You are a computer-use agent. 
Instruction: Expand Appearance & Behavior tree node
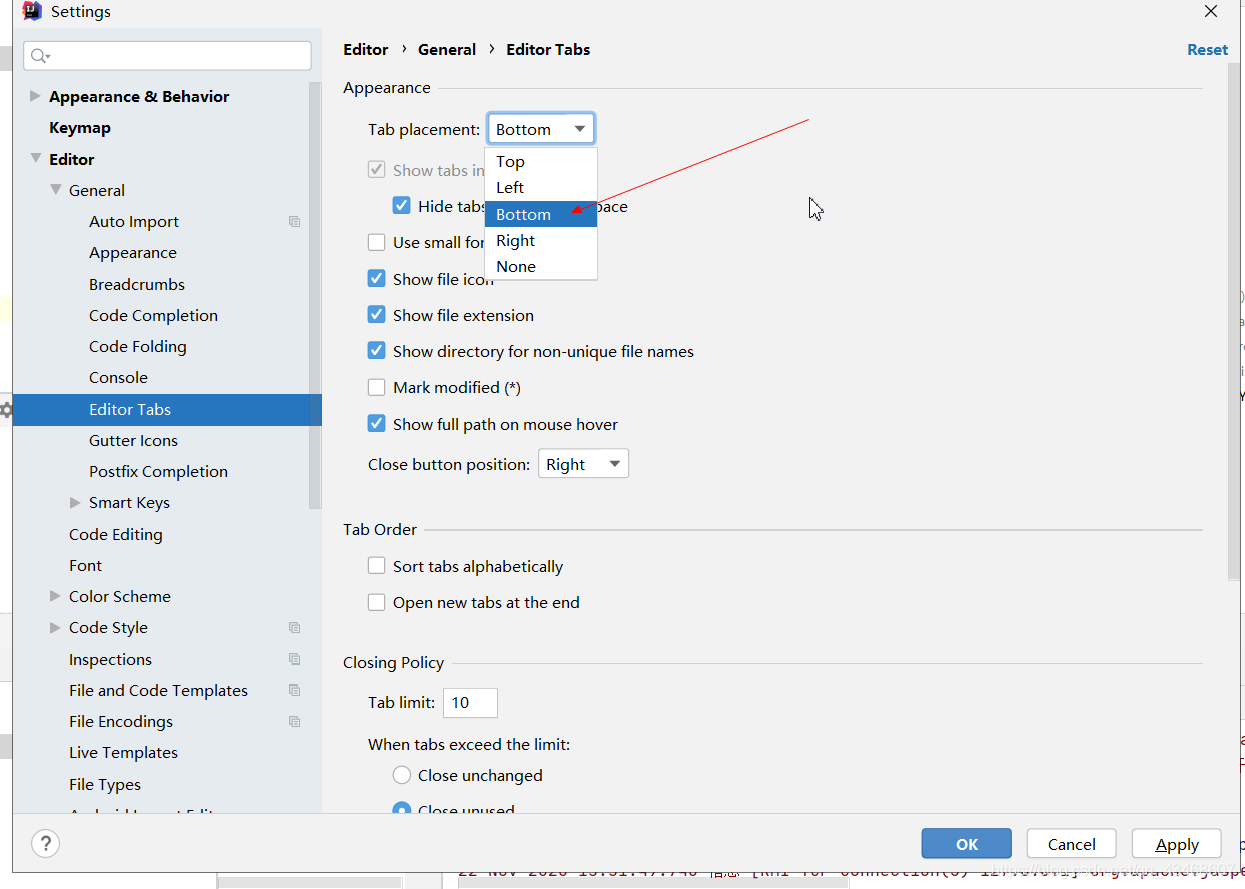(36, 96)
